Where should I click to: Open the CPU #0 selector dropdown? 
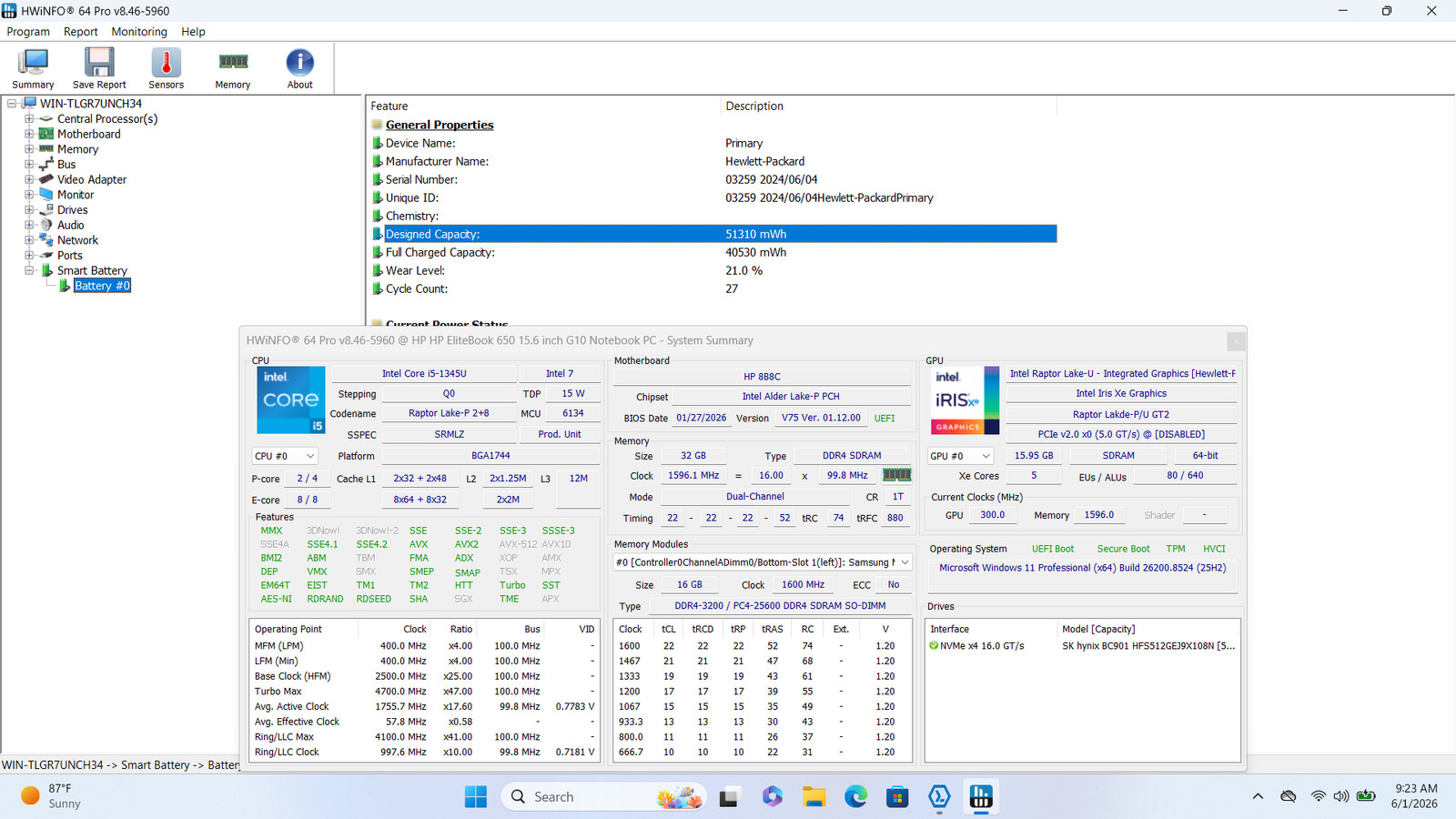(285, 456)
